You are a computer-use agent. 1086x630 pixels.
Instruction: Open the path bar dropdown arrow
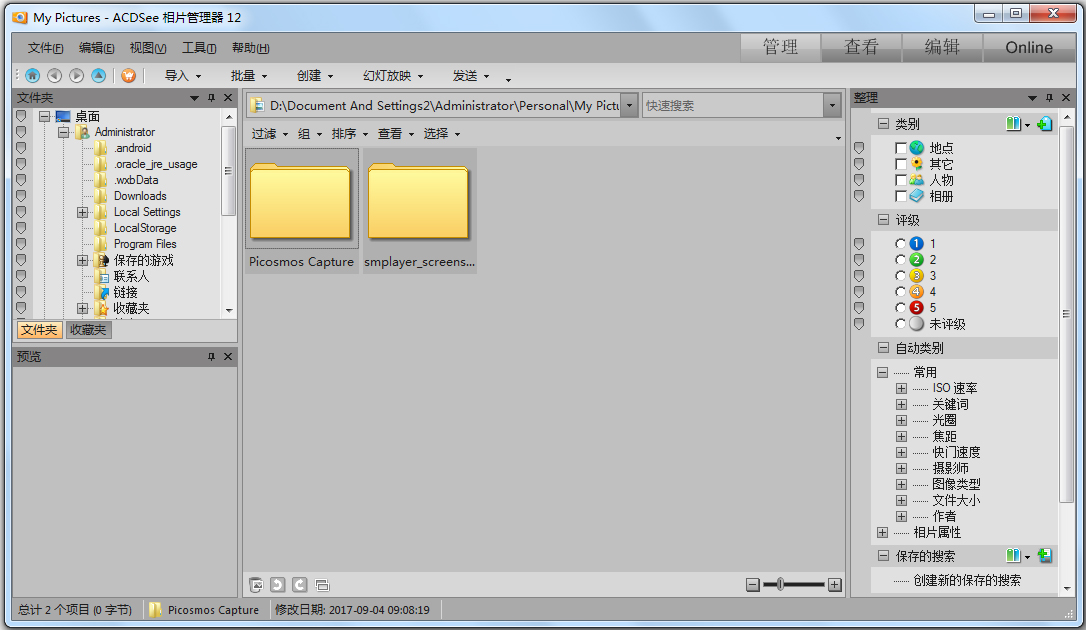coord(630,105)
